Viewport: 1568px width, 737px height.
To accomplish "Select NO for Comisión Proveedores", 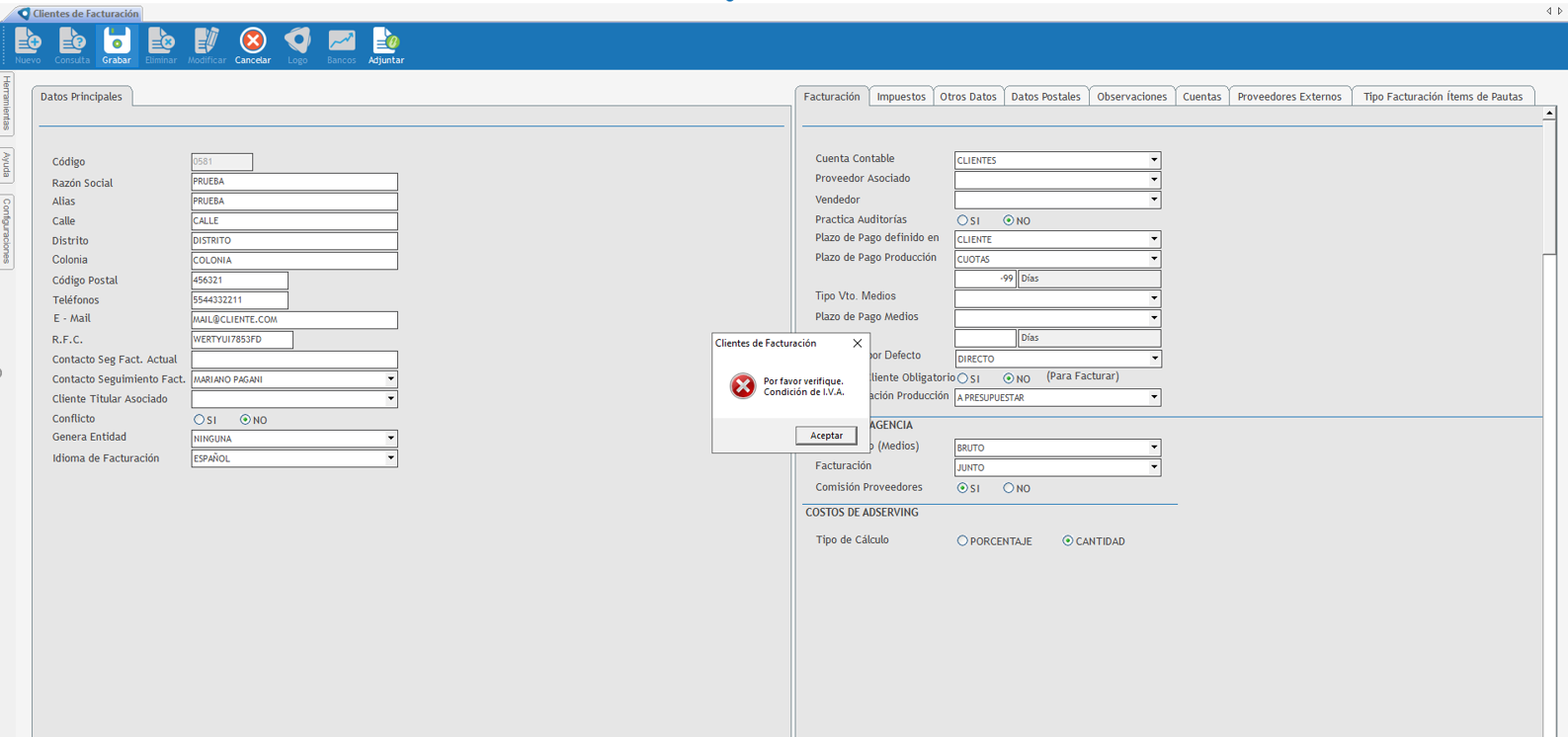I will [x=1009, y=488].
